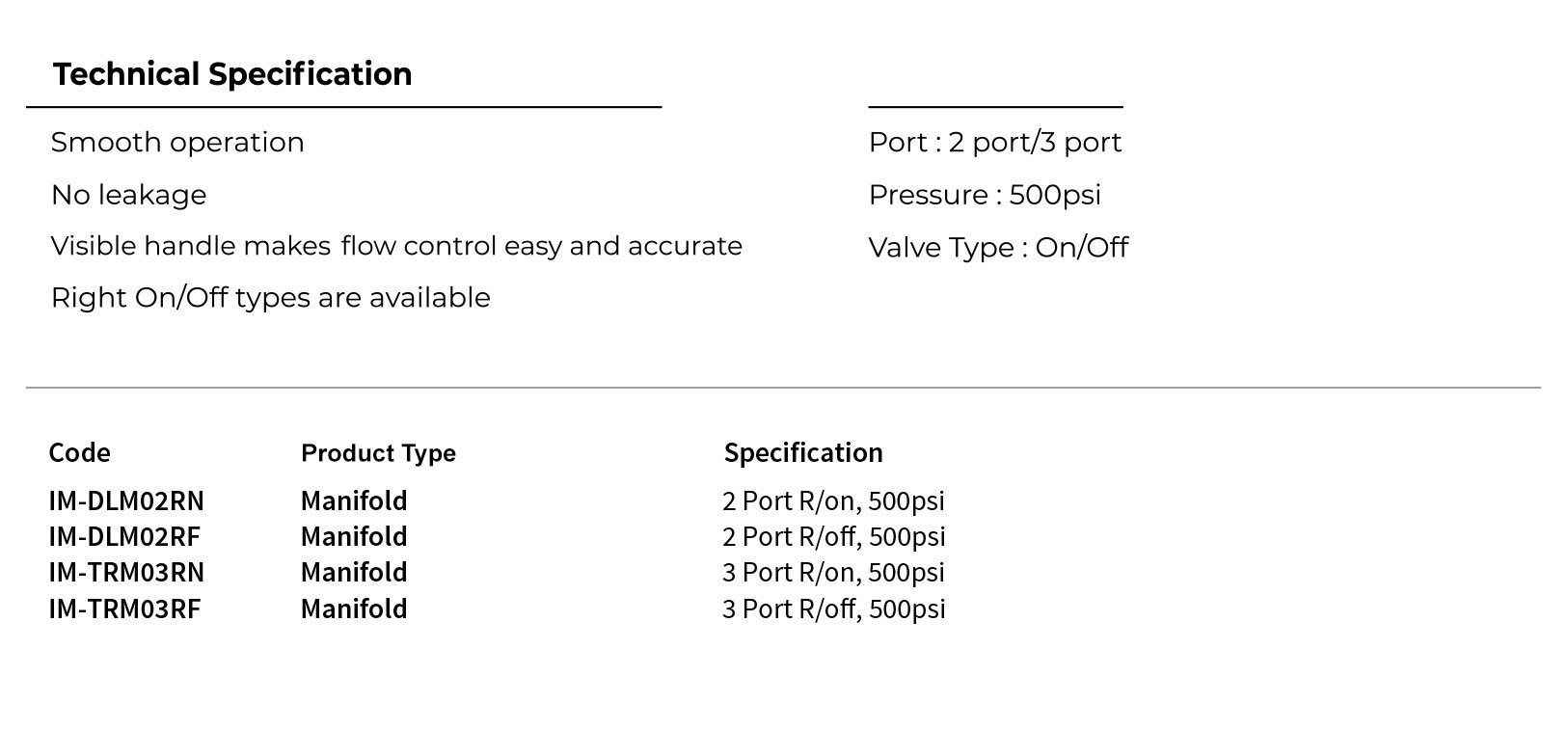Select product code IM-DLM02RN
Image resolution: width=1568 pixels, height=730 pixels.
point(126,500)
